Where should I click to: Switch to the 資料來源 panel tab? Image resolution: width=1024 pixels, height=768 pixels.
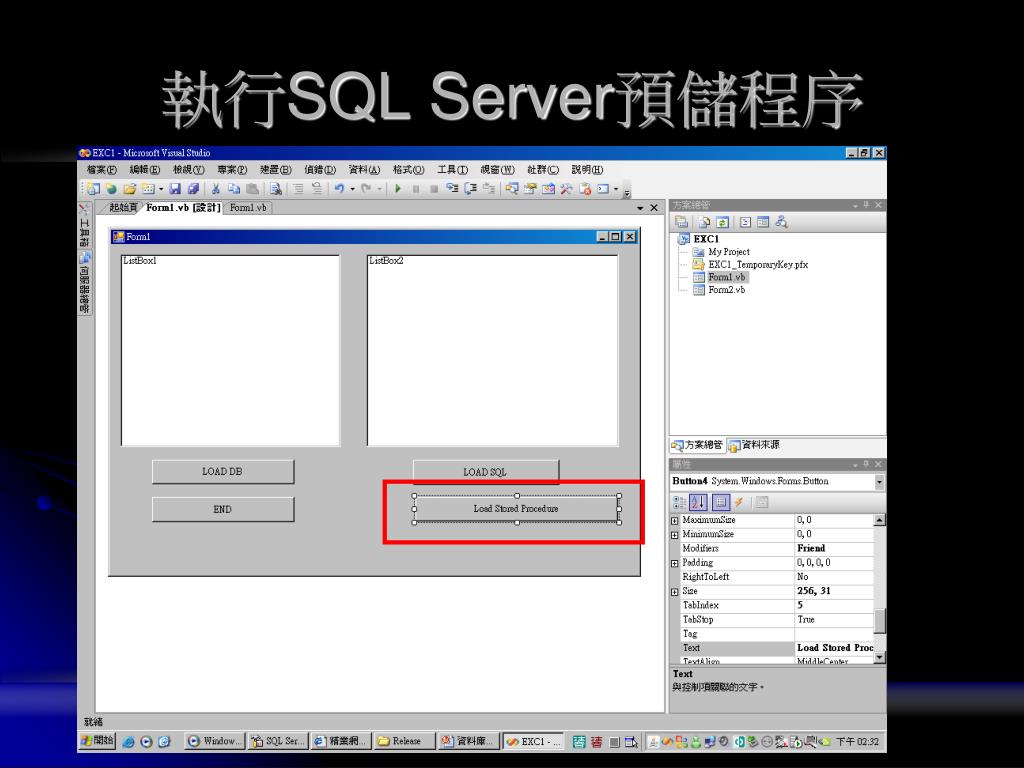tap(754, 445)
